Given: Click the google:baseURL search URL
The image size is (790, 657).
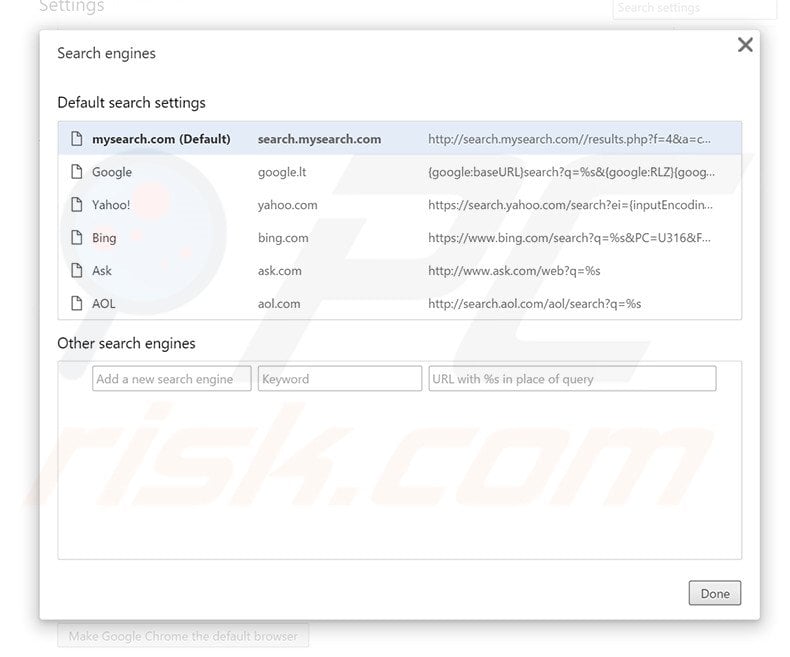Looking at the screenshot, I should (x=571, y=172).
